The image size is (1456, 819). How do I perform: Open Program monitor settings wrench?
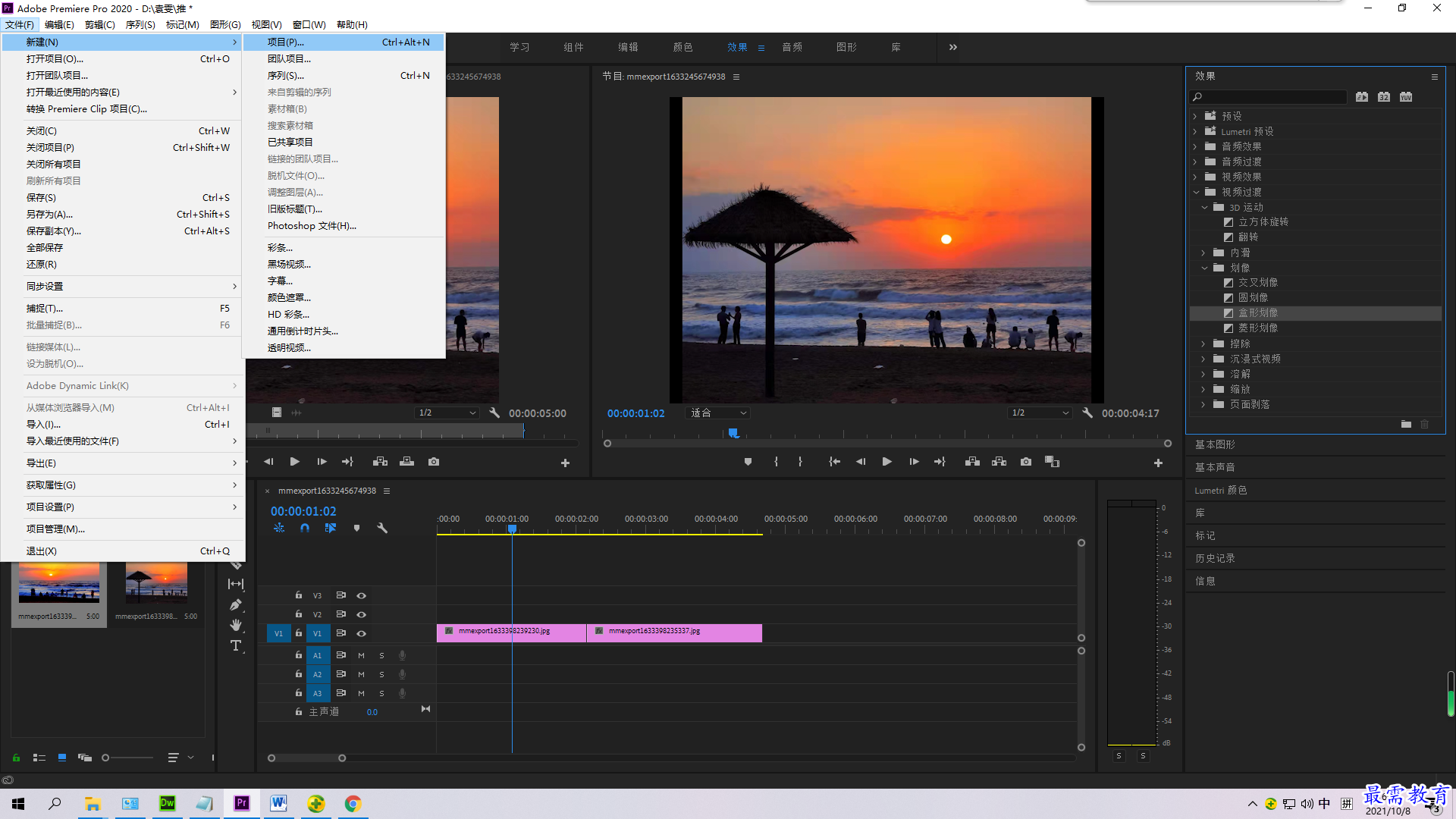pyautogui.click(x=1087, y=413)
